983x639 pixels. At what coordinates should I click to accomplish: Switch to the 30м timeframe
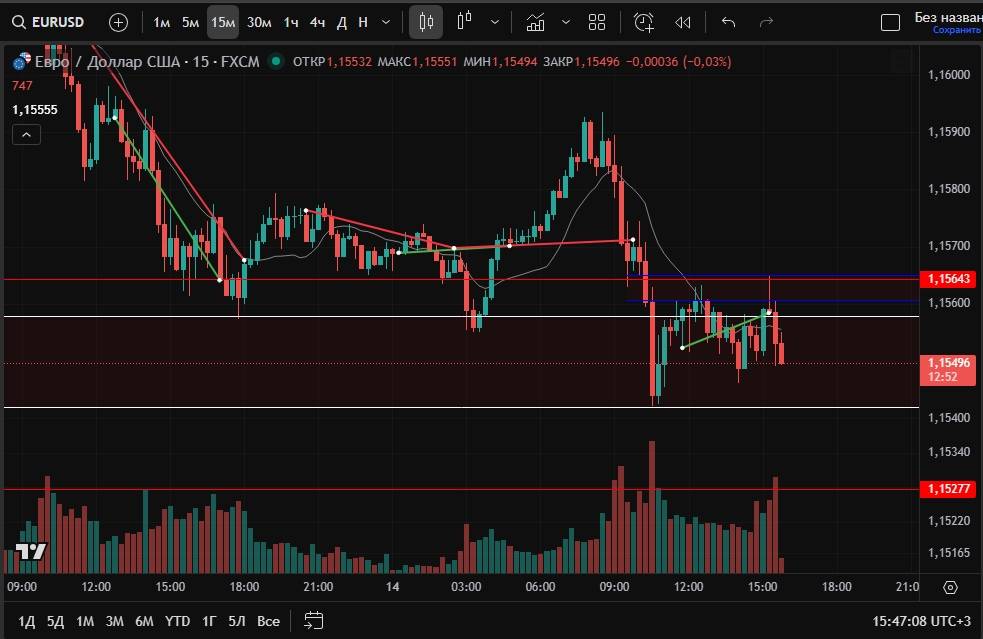(258, 22)
